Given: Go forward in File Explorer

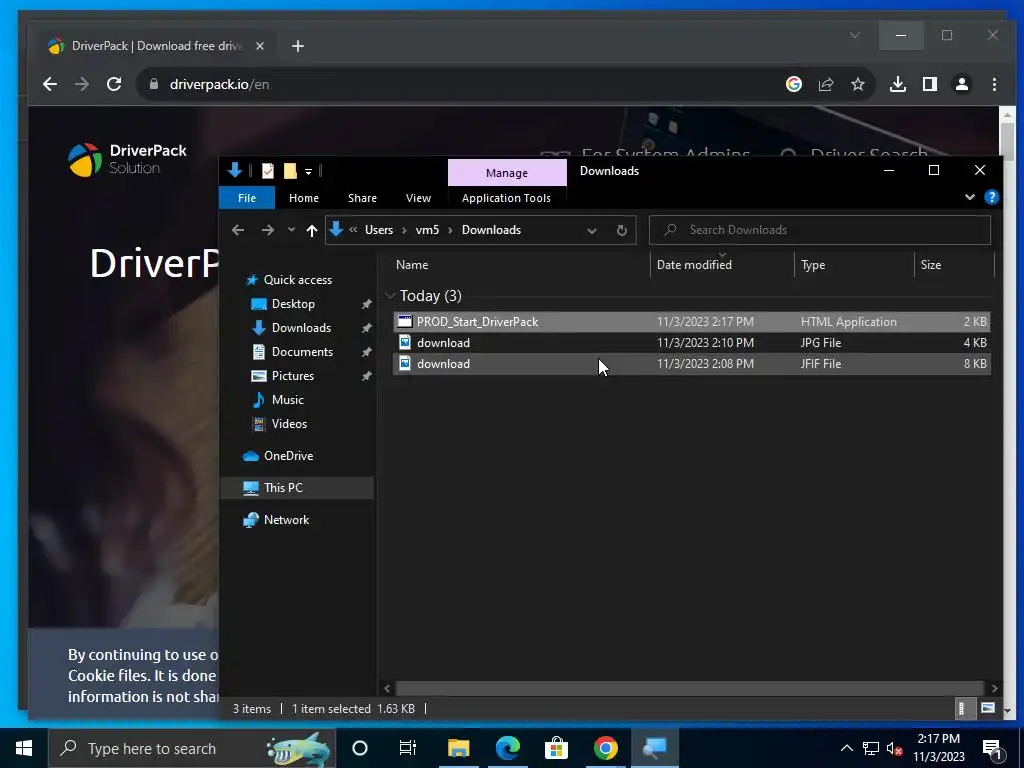Looking at the screenshot, I should [268, 230].
